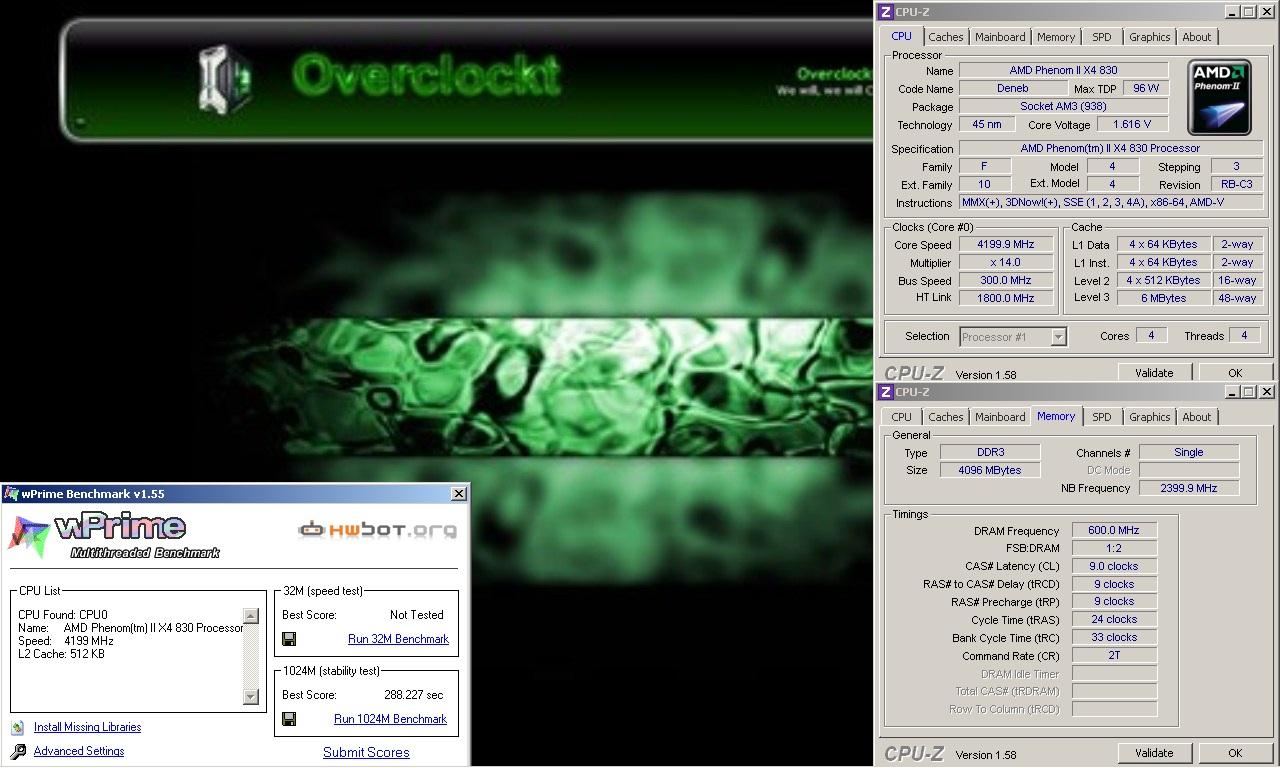Open Advanced Settings link
Image resolution: width=1280 pixels, height=768 pixels.
[x=79, y=751]
